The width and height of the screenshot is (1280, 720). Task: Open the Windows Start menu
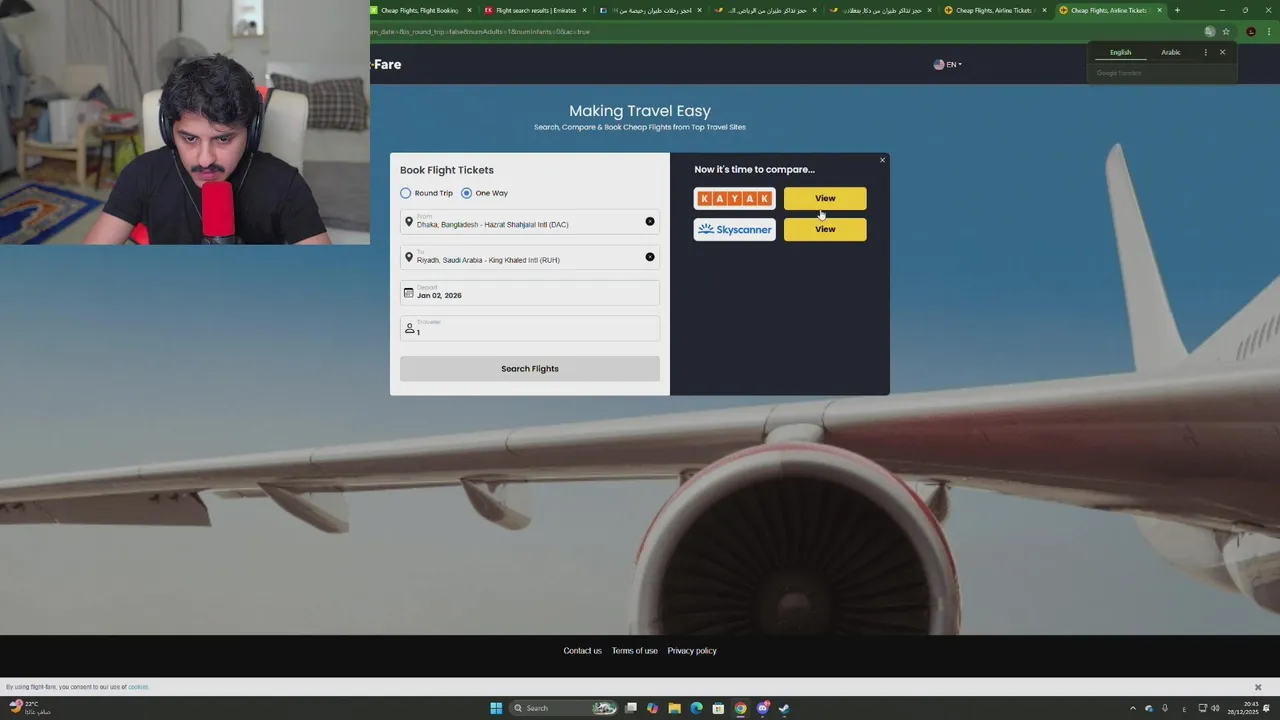[x=496, y=708]
